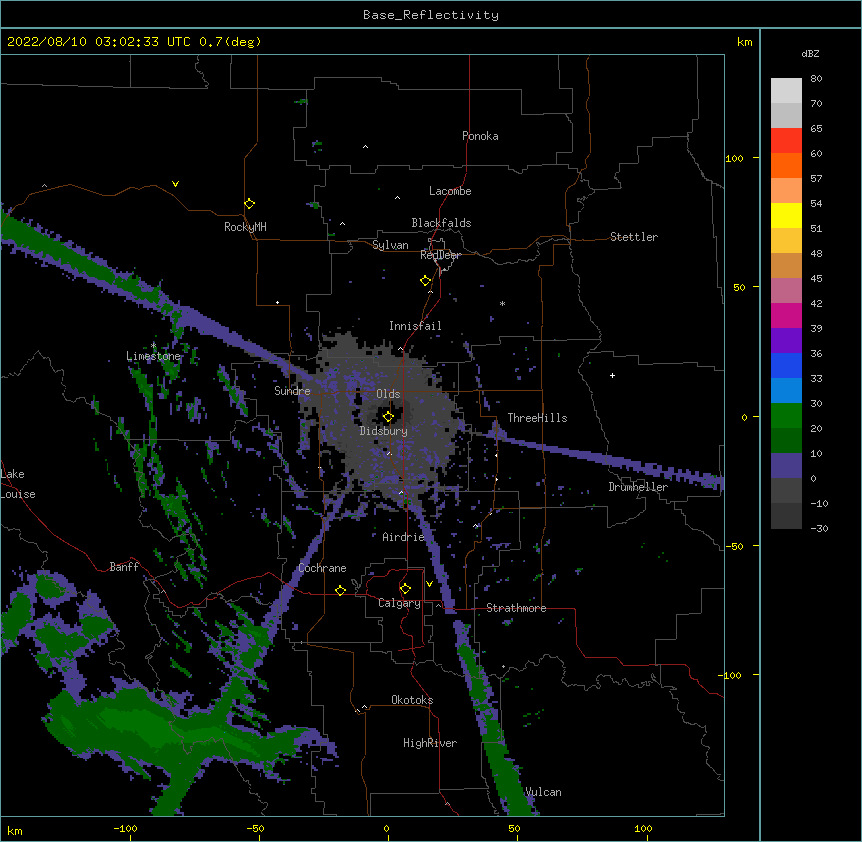Click the Lake Louise label
862x842 pixels.
[18, 484]
